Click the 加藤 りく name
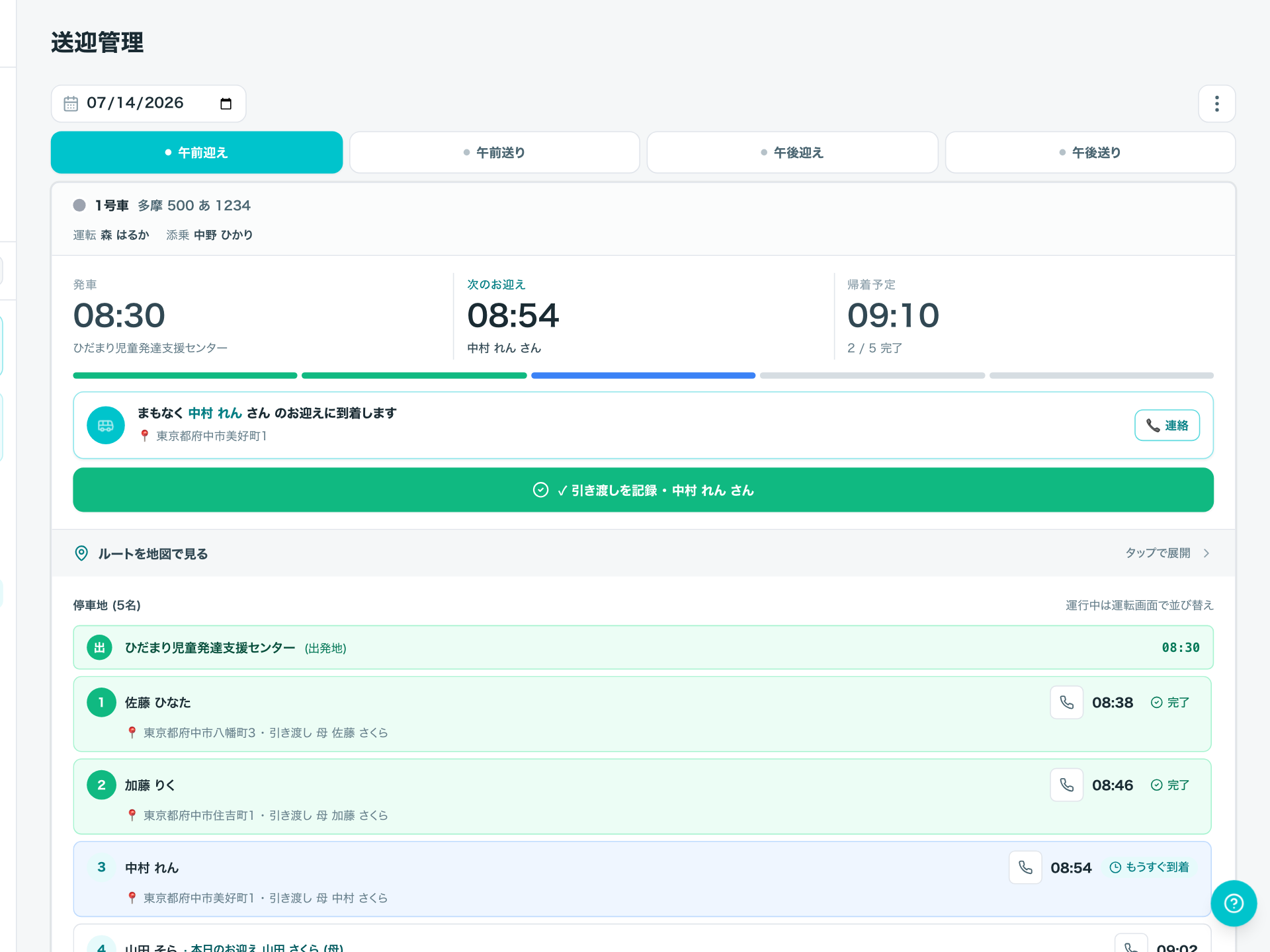Screen dimensions: 1270x952 (x=149, y=785)
